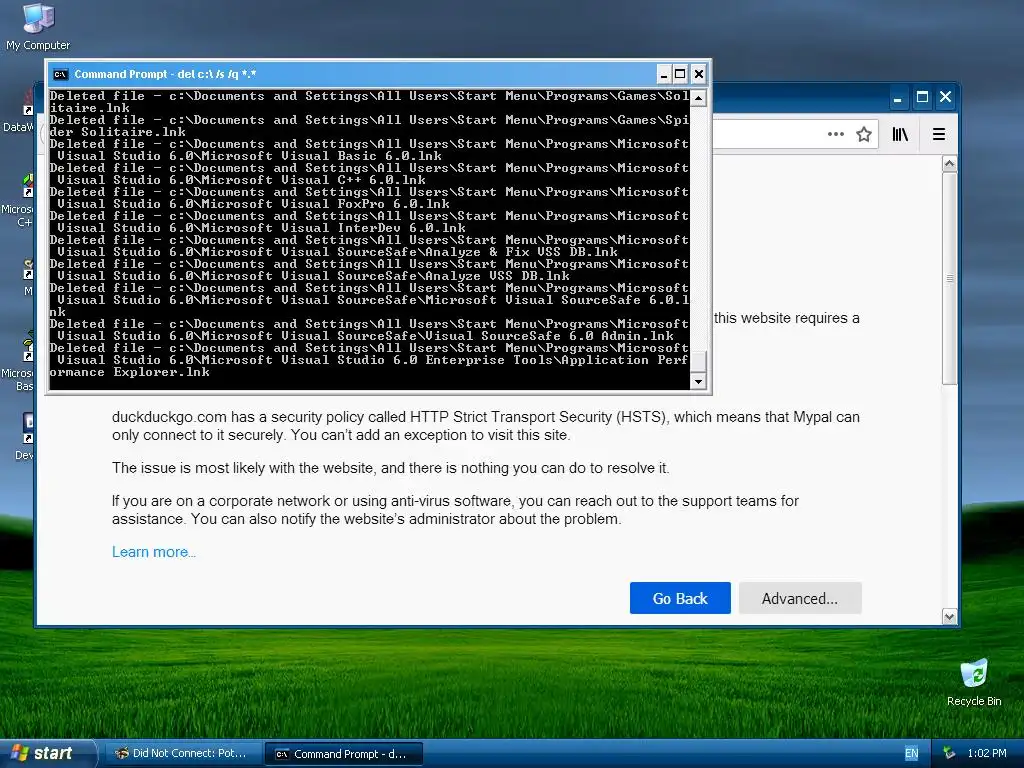Minimize the Command Prompt window
Screen dimensions: 1024x768
(664, 74)
